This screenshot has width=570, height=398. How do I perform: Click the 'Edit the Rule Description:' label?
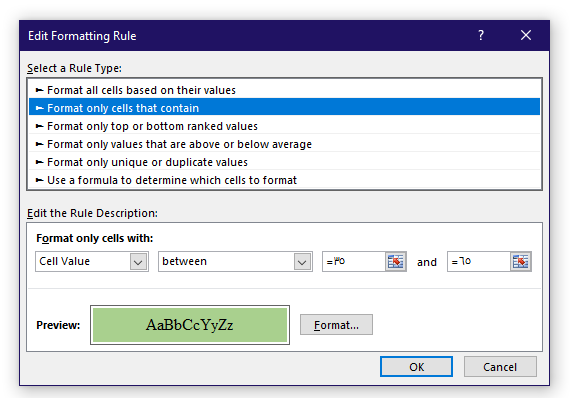(x=92, y=213)
